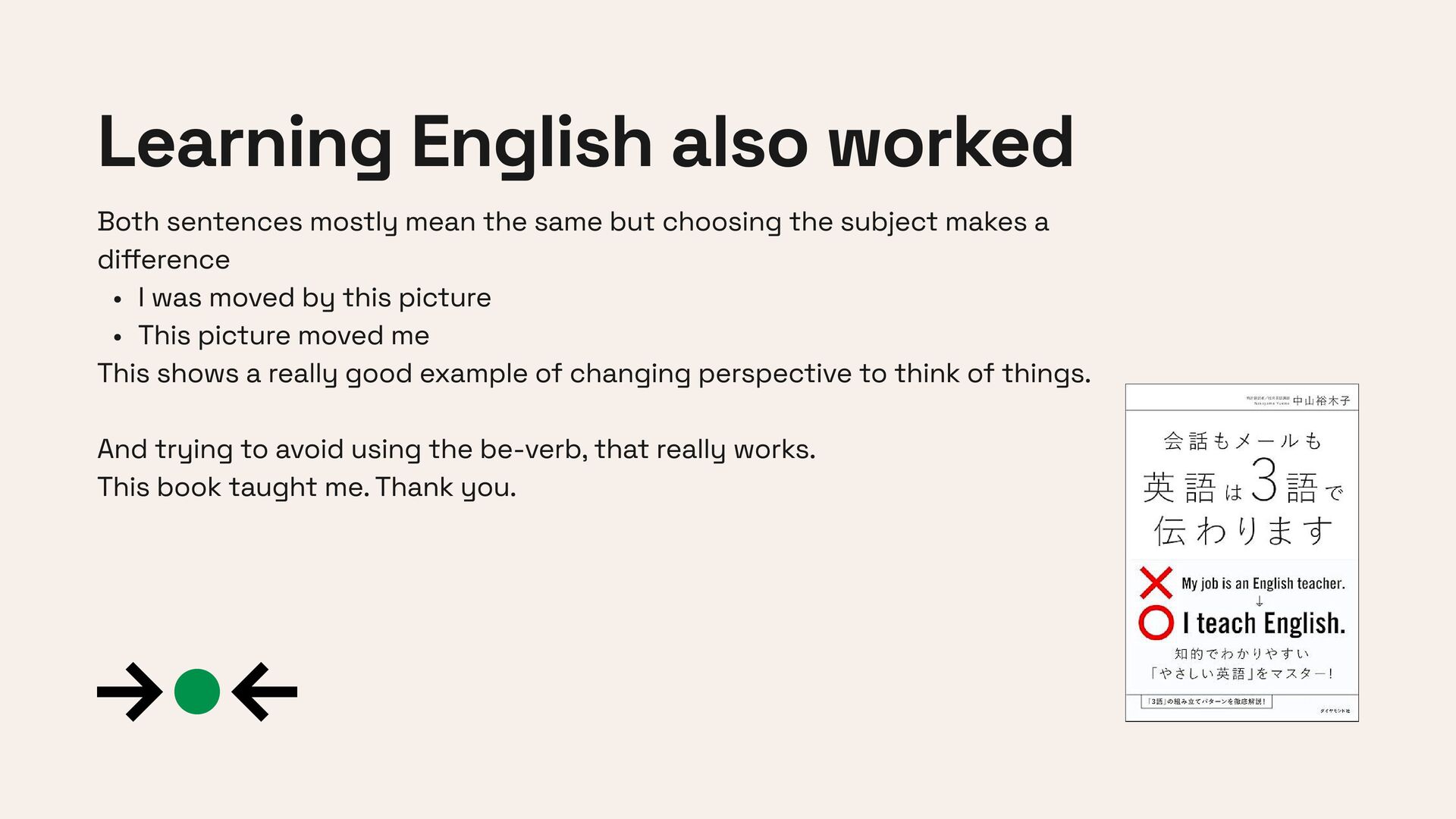Click the right-pointing black arrow icon

click(x=130, y=692)
